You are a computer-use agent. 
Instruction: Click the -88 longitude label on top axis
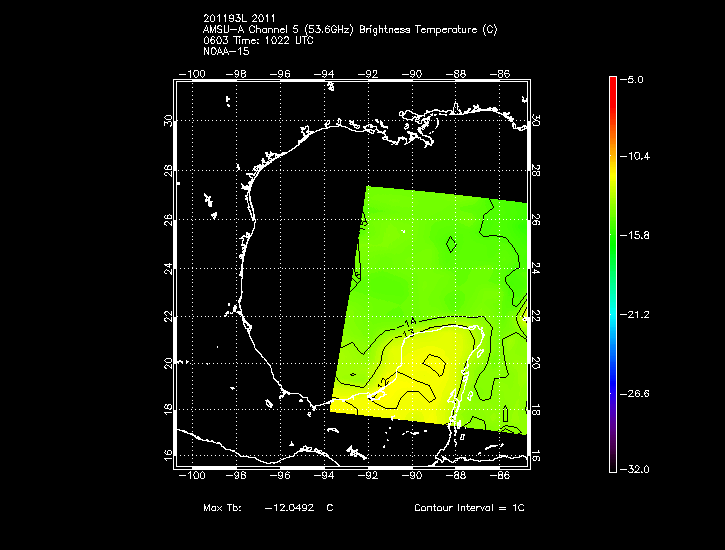455,74
